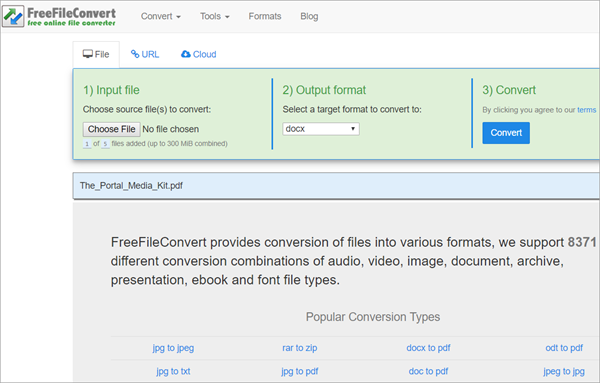Image resolution: width=600 pixels, height=383 pixels.
Task: Open the jpg to txt conversion link
Action: (x=173, y=371)
